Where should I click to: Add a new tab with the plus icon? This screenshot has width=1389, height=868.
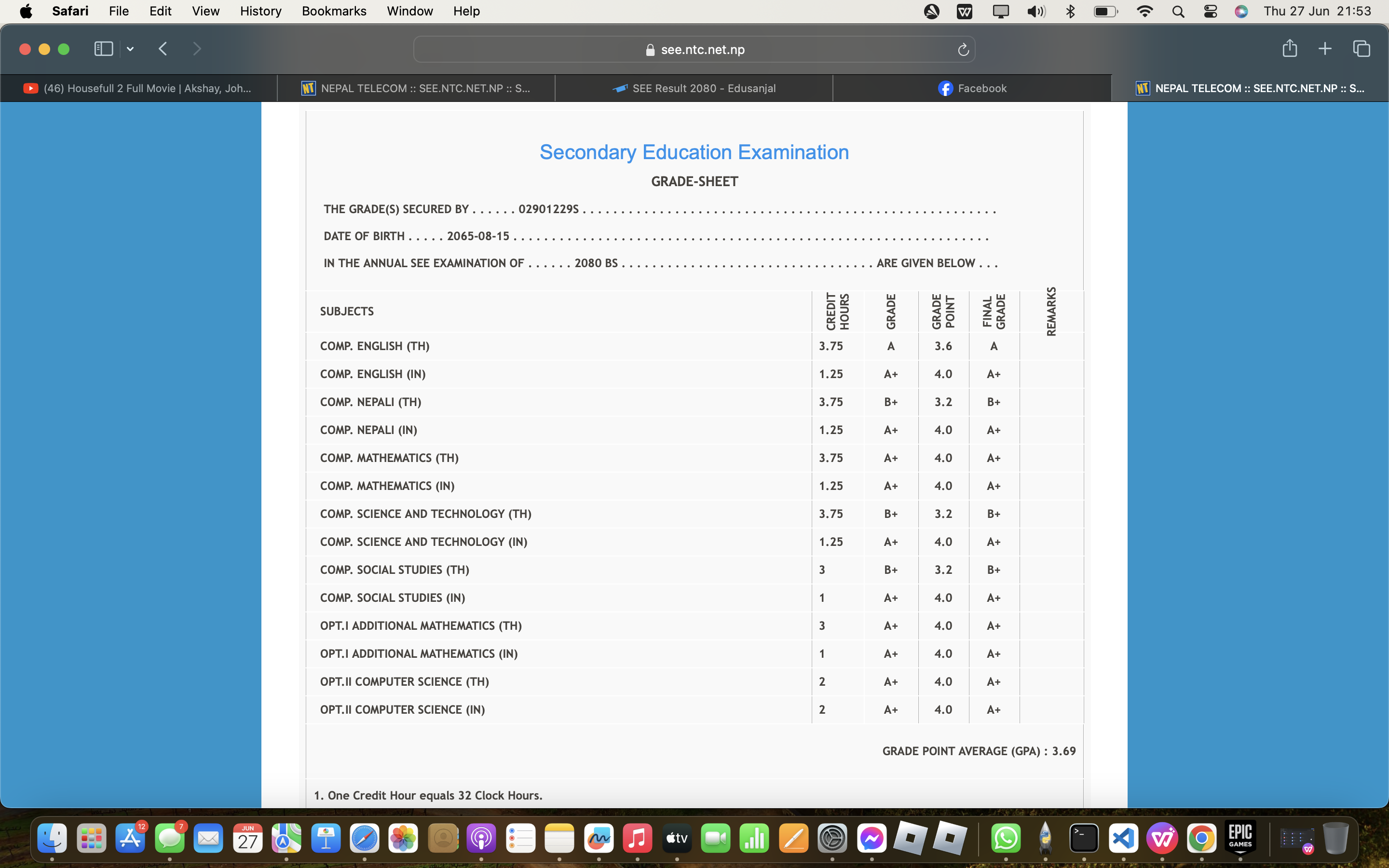pos(1325,49)
